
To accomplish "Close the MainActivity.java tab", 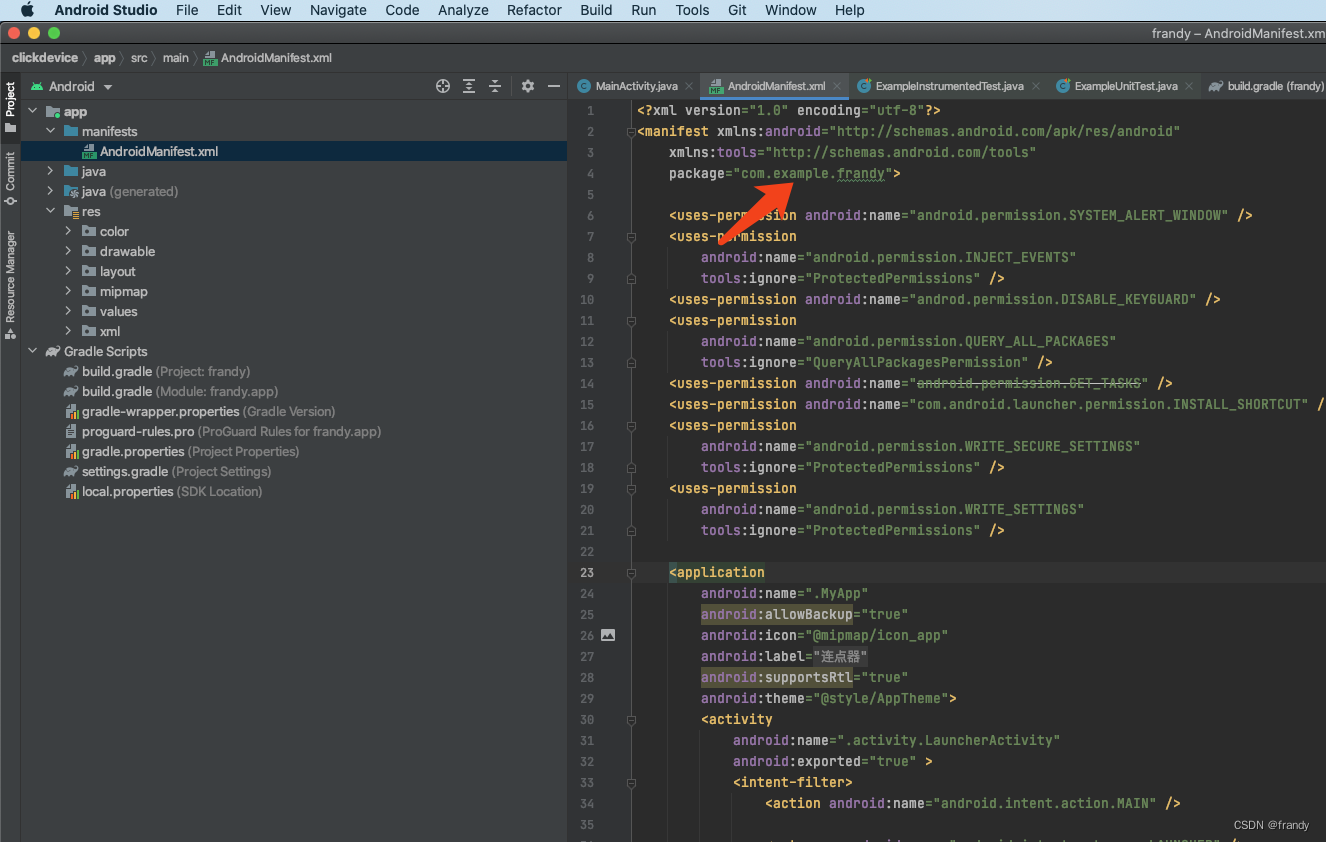I will [689, 86].
